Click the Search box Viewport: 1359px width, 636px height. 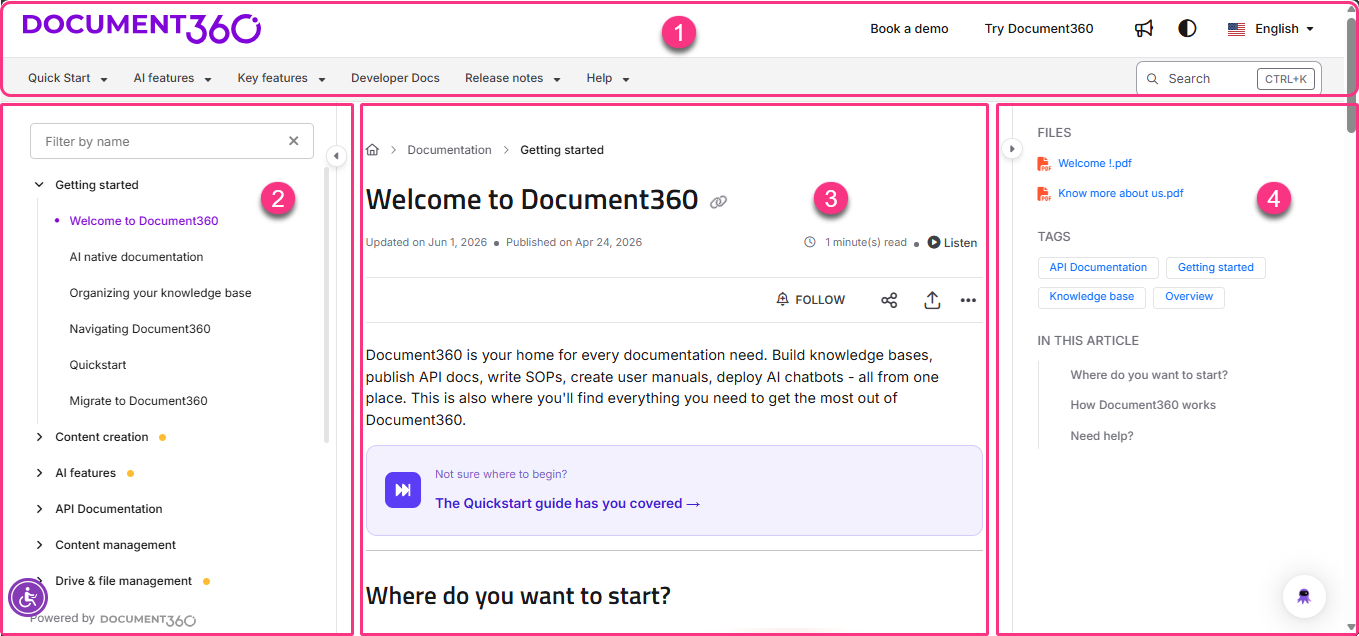(1228, 78)
